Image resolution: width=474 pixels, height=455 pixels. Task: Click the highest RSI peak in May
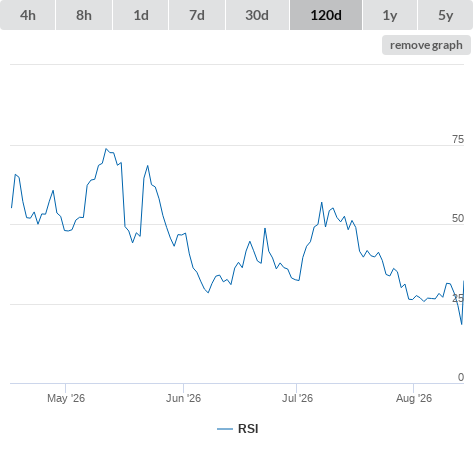106,149
